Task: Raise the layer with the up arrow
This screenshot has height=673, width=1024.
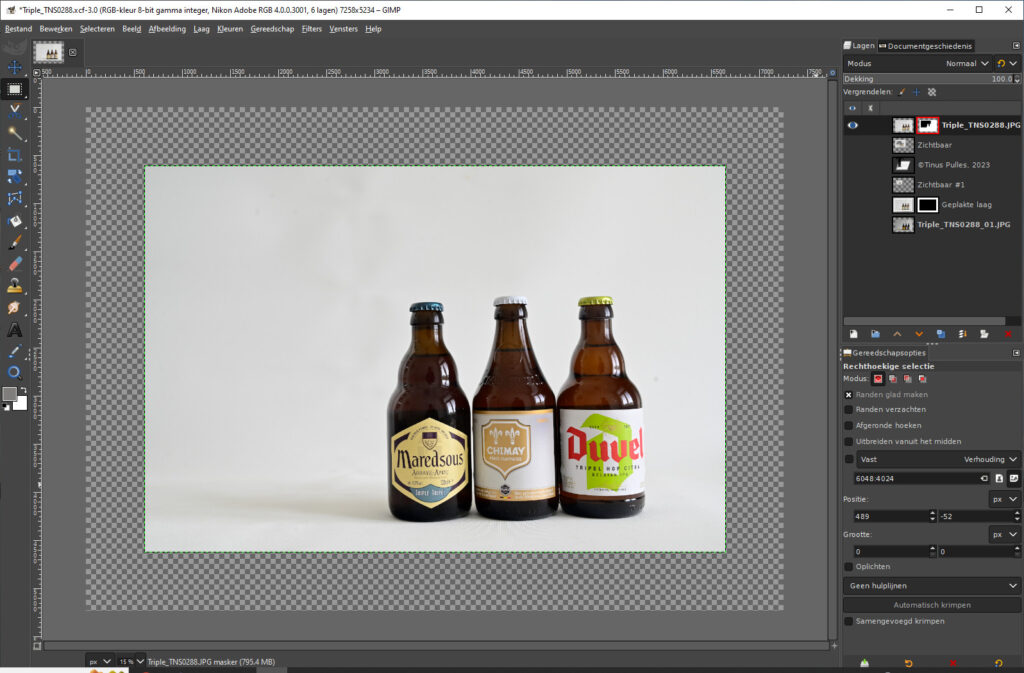Action: coord(897,334)
